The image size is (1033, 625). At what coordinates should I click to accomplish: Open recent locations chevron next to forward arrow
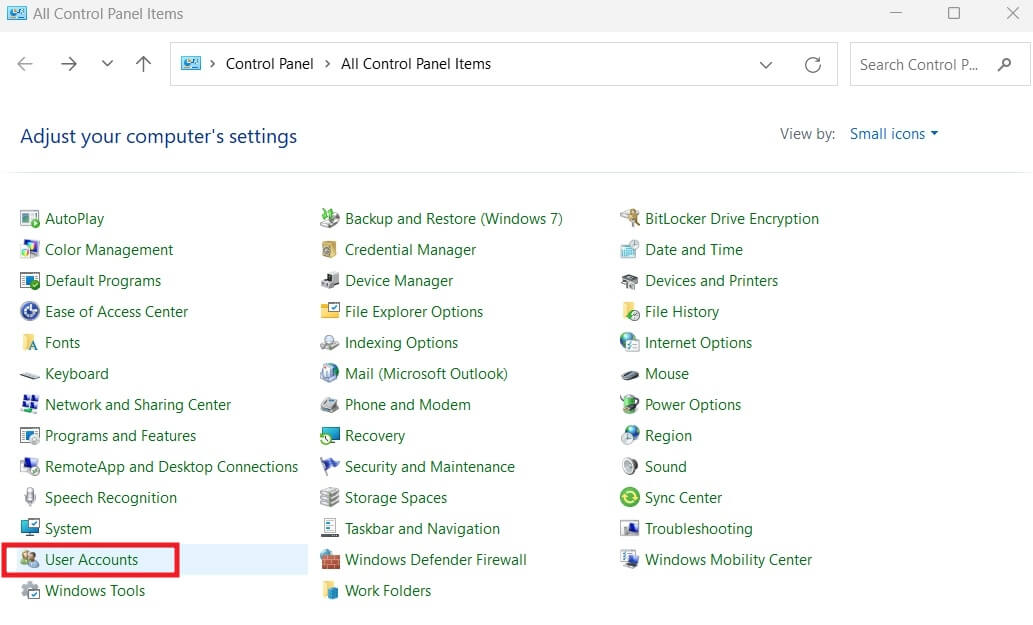pos(107,63)
